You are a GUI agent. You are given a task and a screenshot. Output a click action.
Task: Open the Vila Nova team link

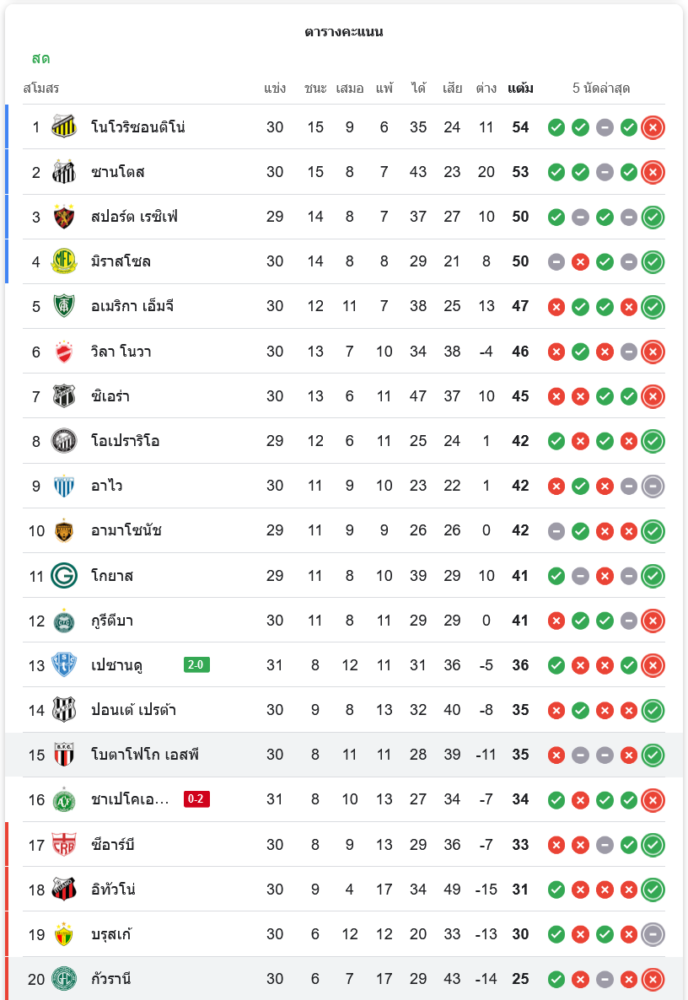pos(121,351)
